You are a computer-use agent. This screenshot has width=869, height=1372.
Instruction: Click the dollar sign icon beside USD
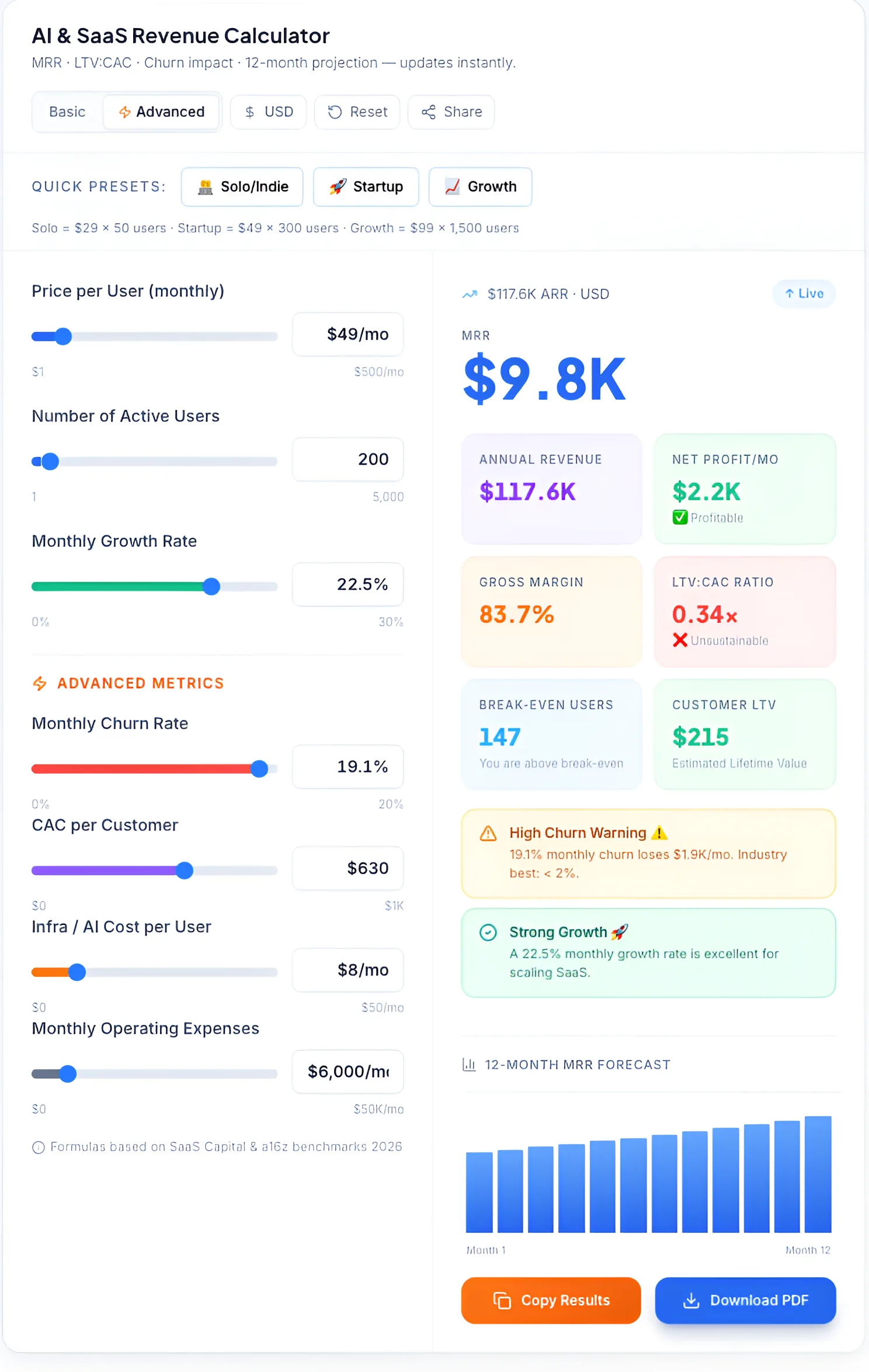[x=250, y=112]
